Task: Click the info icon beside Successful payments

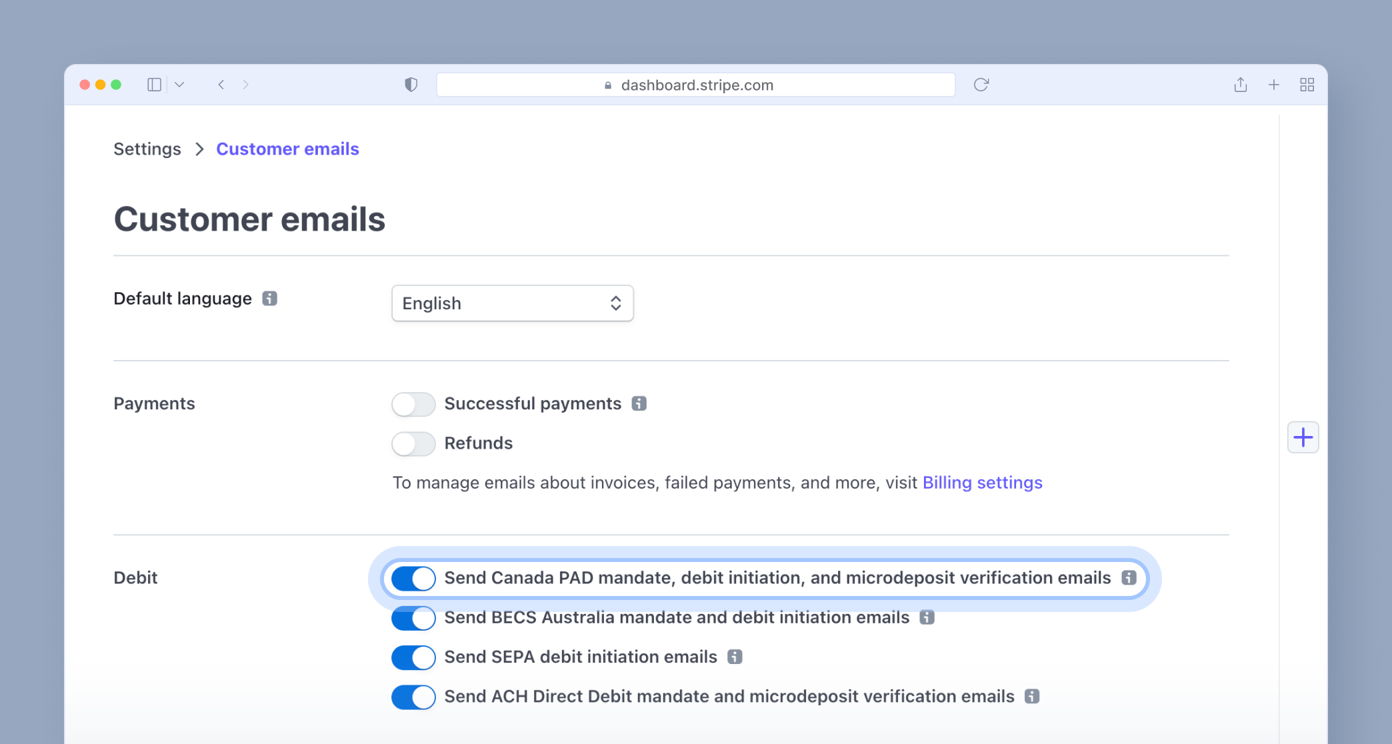Action: [x=639, y=403]
